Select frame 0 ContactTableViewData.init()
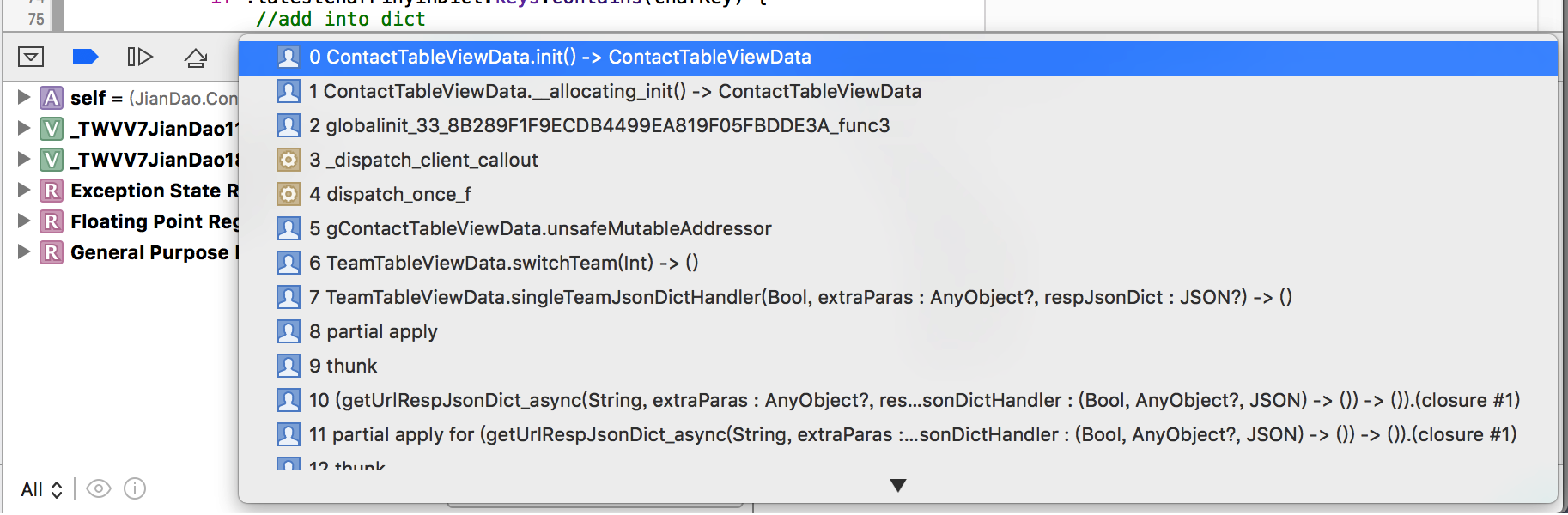Viewport: 1568px width, 515px height. (x=560, y=58)
